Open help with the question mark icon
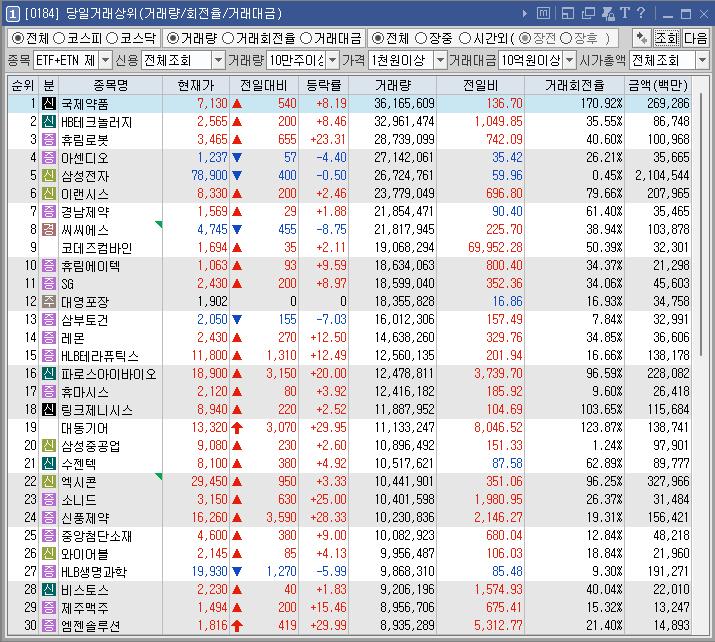The height and width of the screenshot is (642, 715). (641, 13)
